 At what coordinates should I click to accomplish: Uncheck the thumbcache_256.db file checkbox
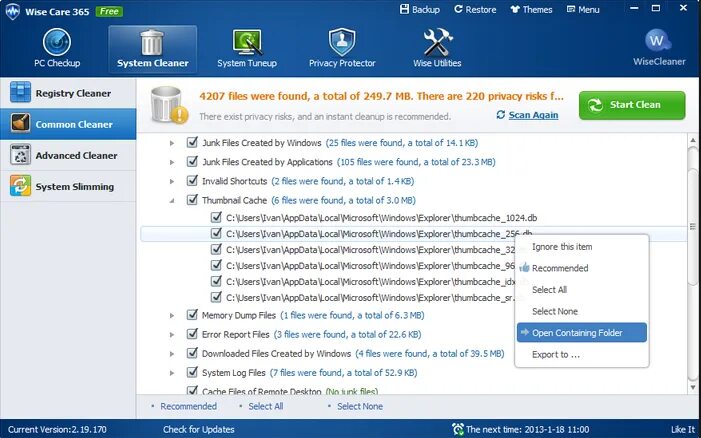[216, 233]
